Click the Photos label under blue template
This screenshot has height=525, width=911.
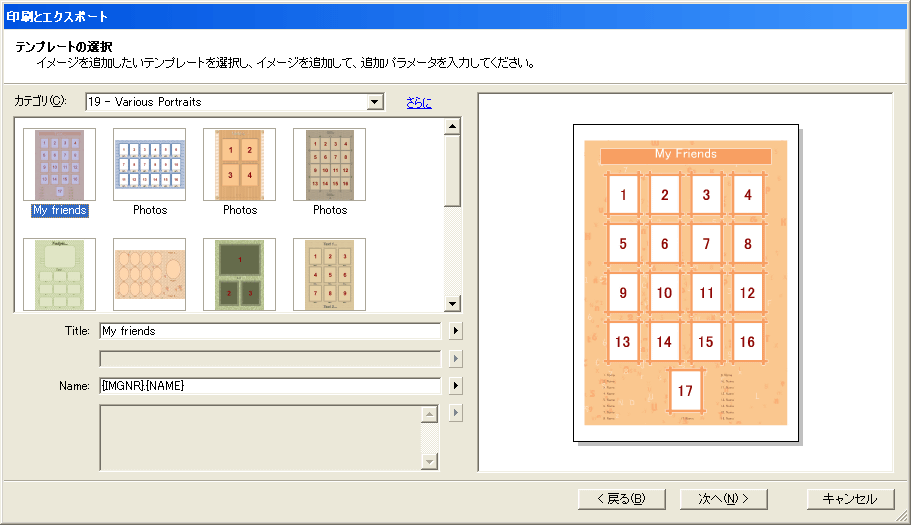coord(150,210)
